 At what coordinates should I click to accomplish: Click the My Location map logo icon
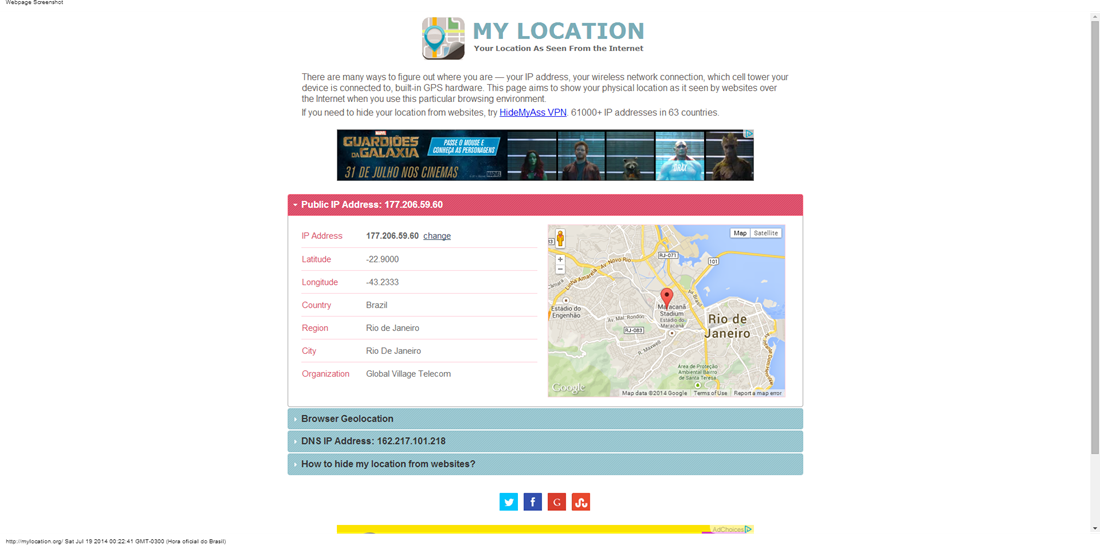(x=443, y=38)
